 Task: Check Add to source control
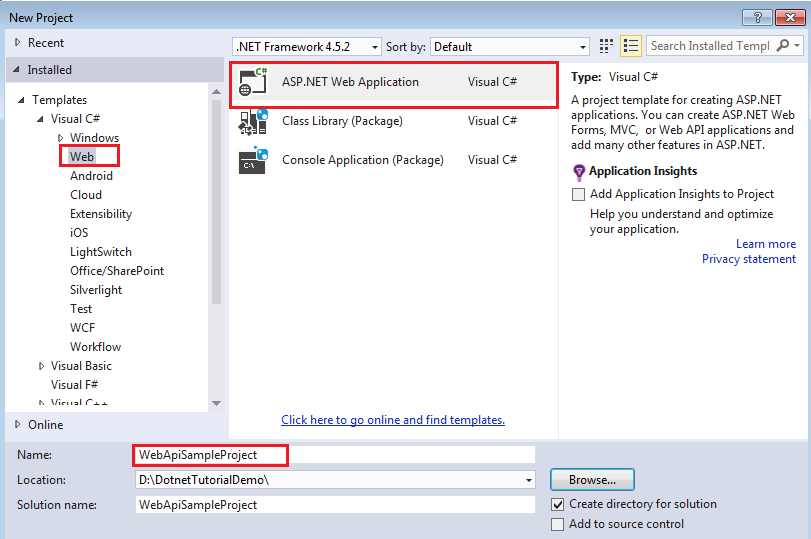[x=558, y=525]
